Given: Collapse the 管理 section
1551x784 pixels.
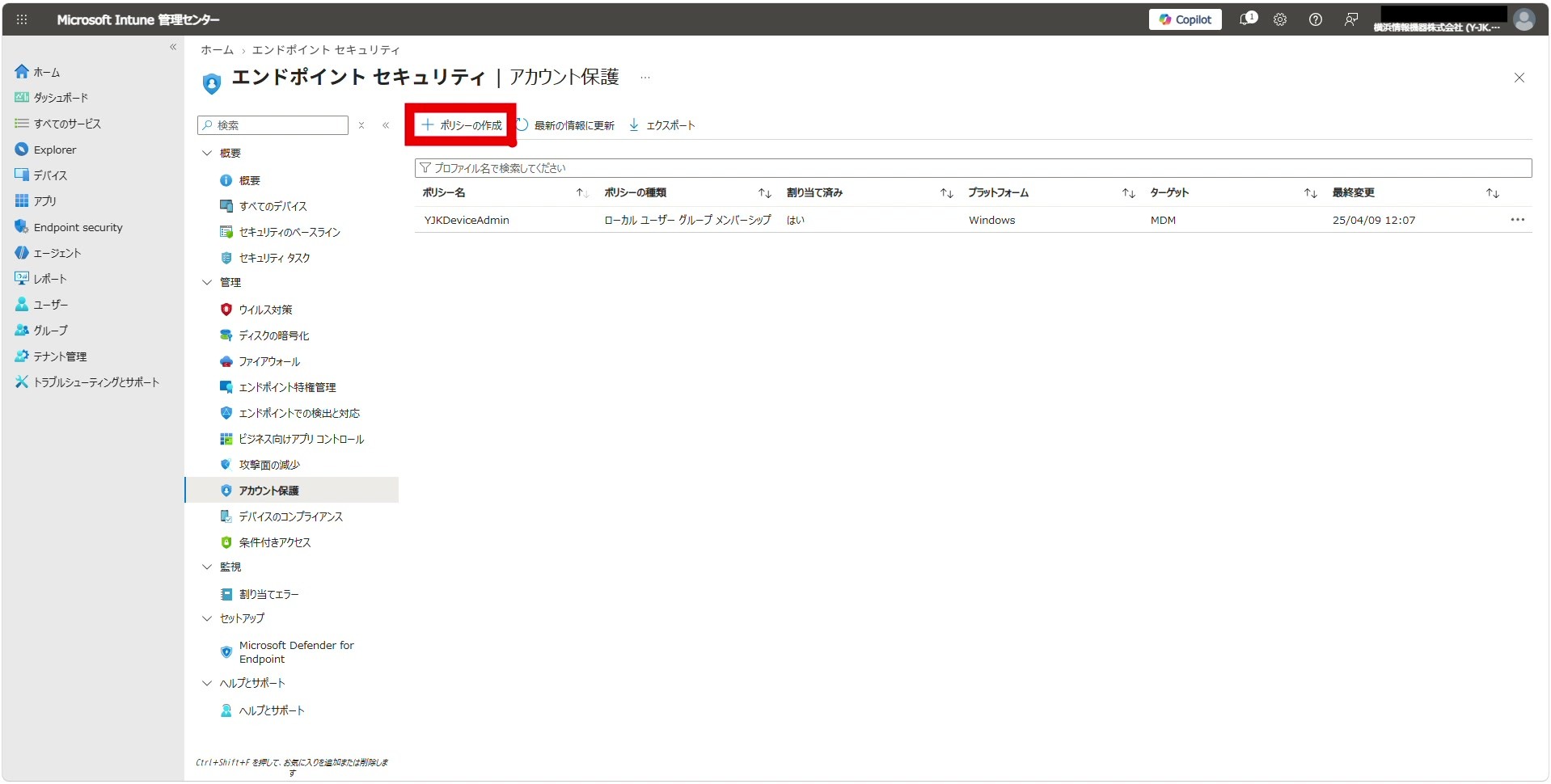Looking at the screenshot, I should 221,282.
